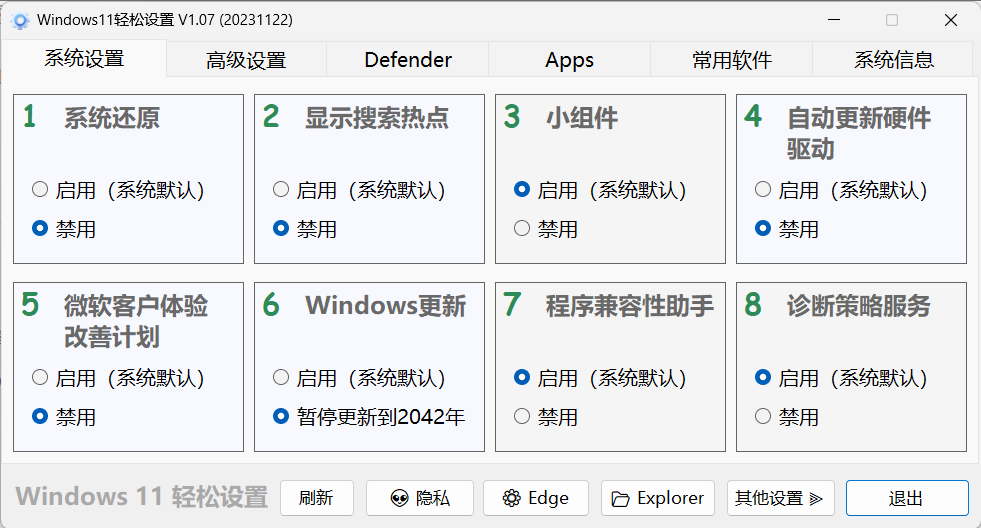Click the 刷新 button
This screenshot has width=981, height=528.
(316, 498)
